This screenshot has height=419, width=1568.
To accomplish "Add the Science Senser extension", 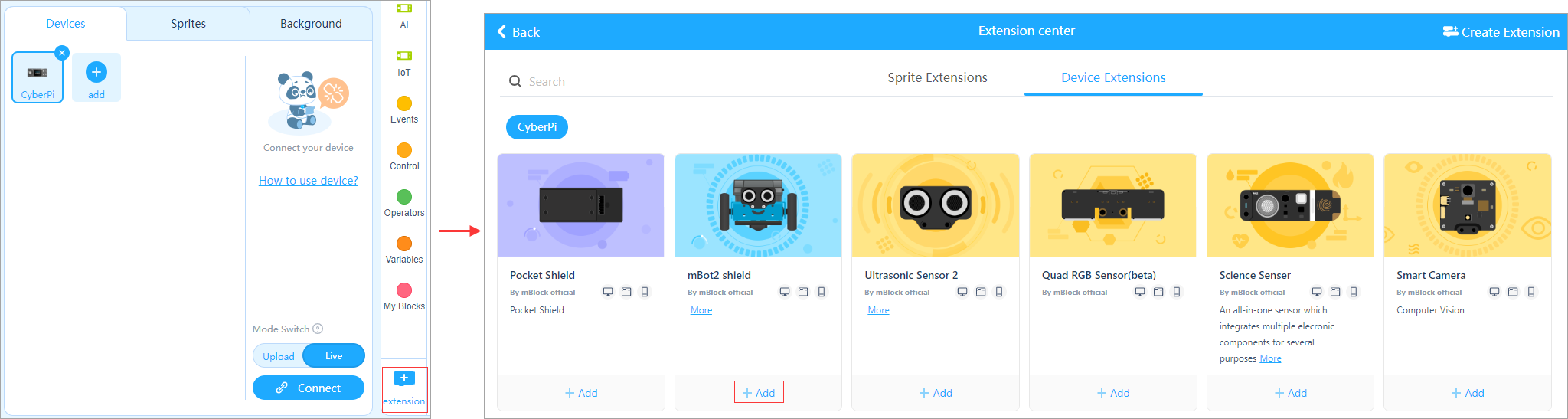I will (1290, 393).
